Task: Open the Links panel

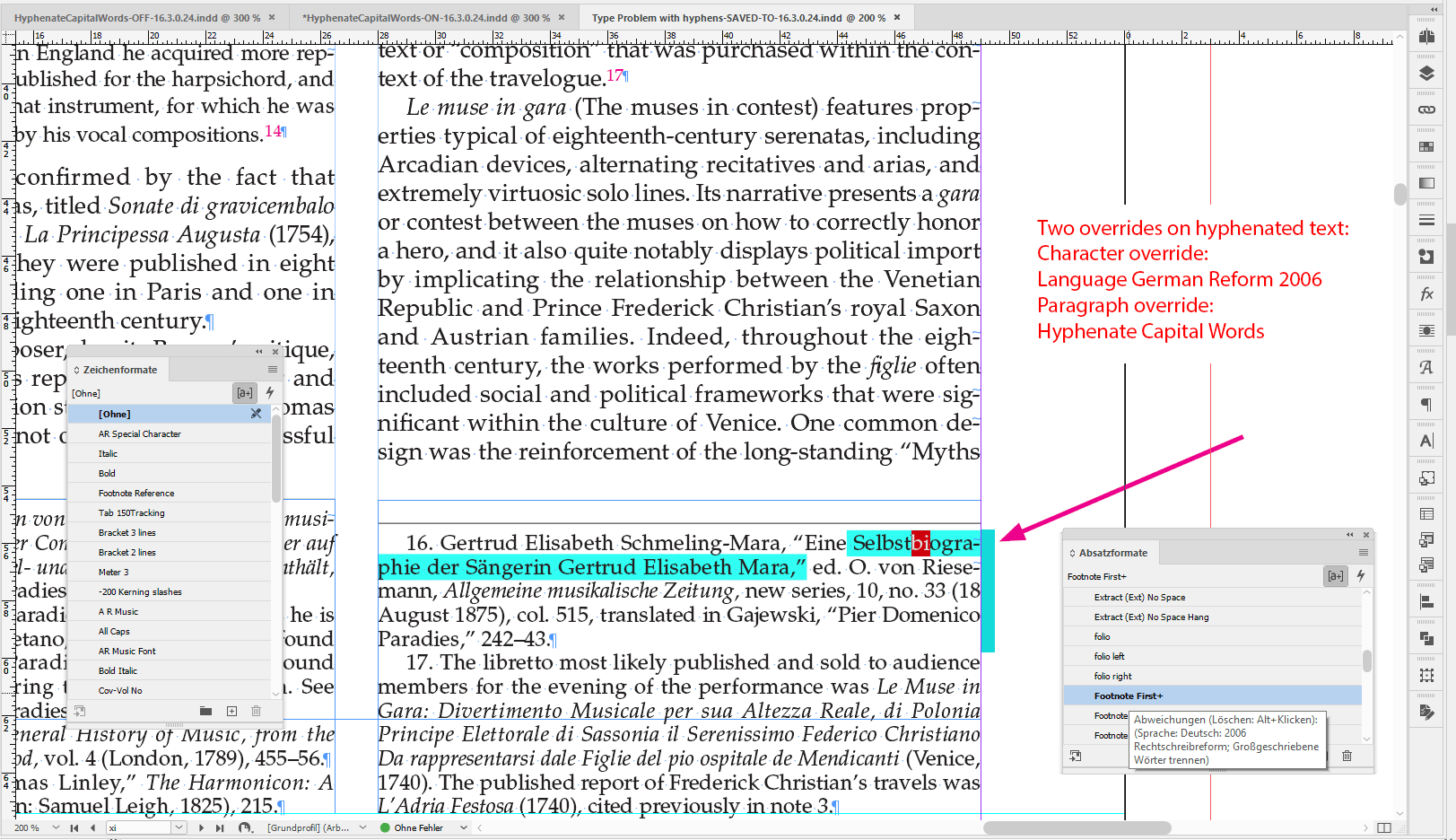Action: (x=1425, y=111)
